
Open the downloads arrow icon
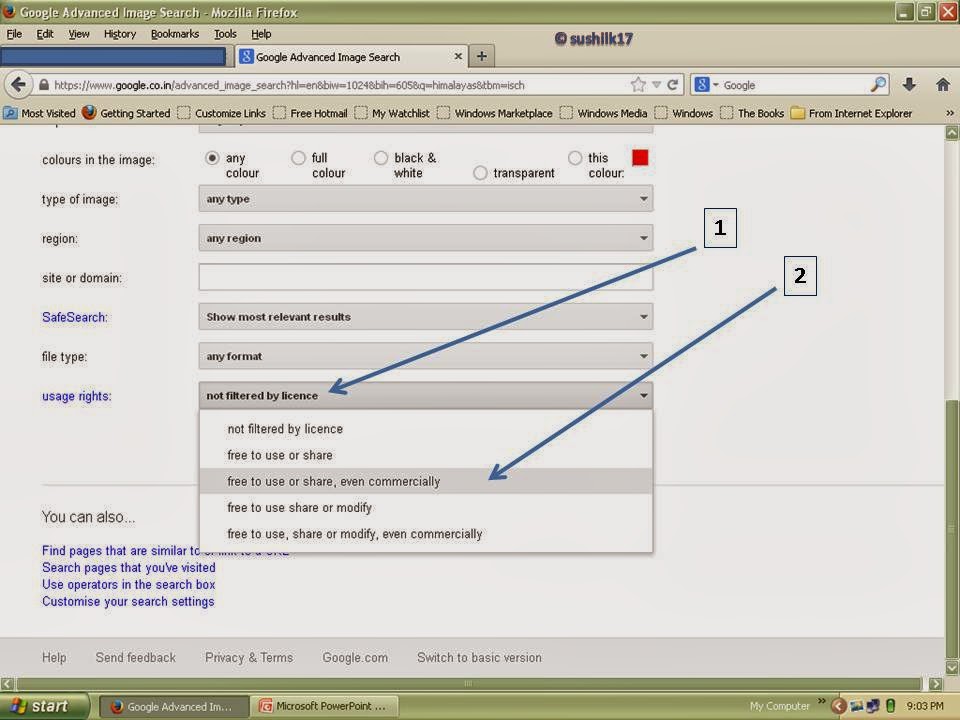(909, 85)
